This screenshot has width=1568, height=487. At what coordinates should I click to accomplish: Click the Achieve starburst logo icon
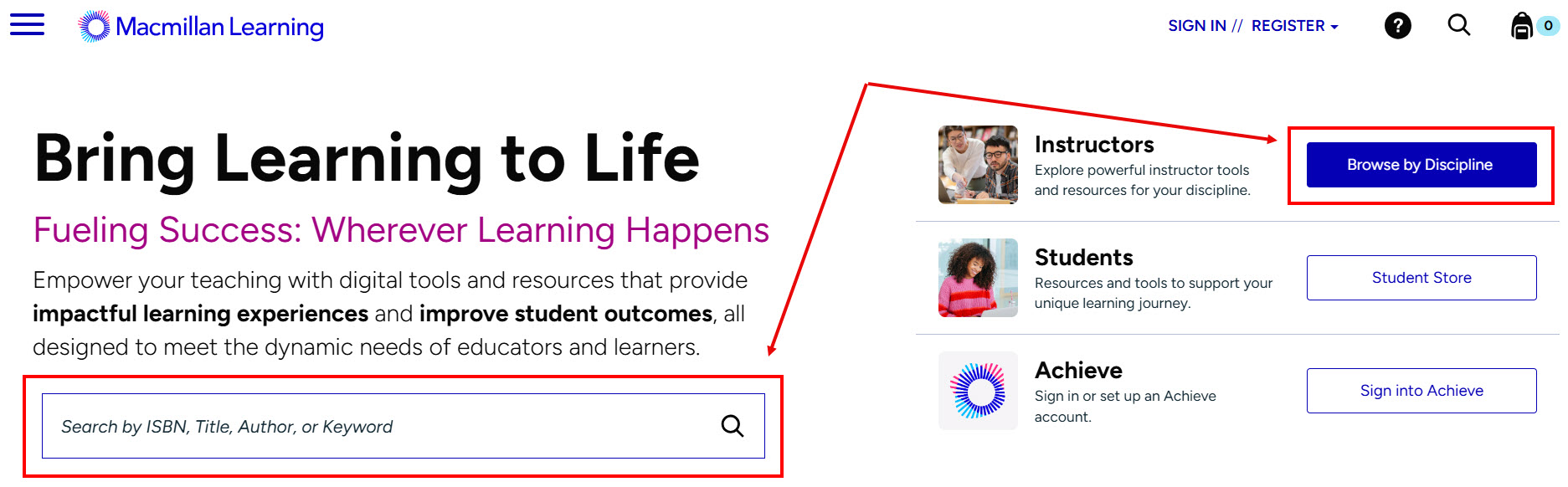[x=978, y=391]
